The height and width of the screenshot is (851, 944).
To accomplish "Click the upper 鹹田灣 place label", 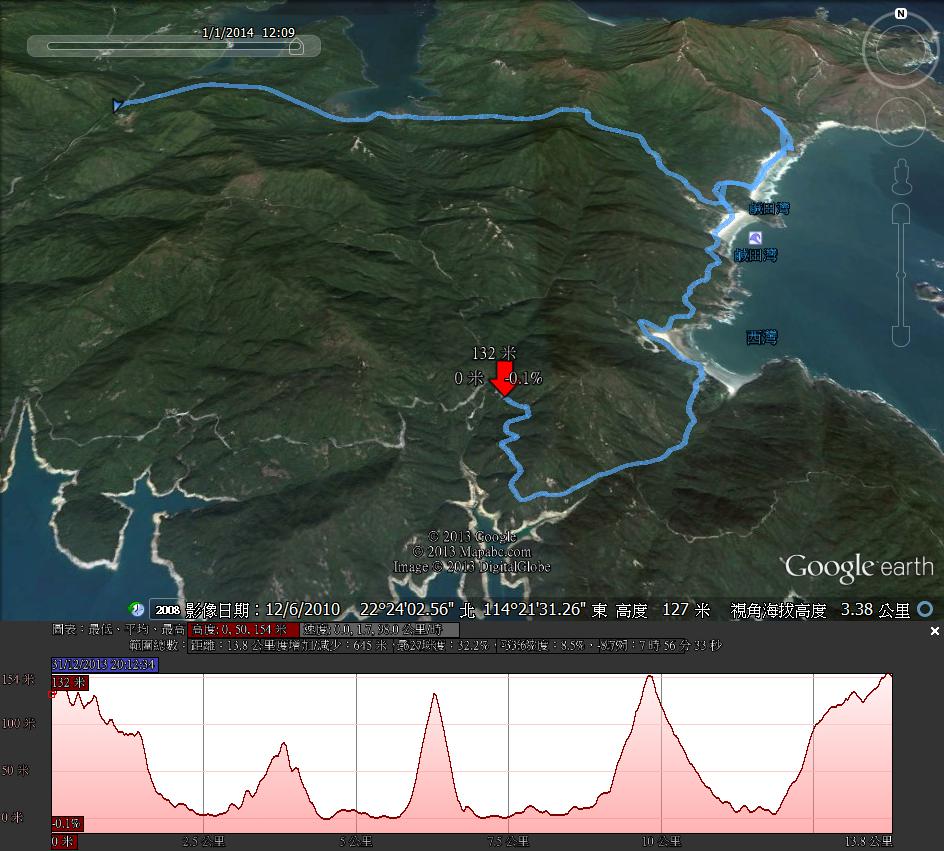I will coord(769,209).
